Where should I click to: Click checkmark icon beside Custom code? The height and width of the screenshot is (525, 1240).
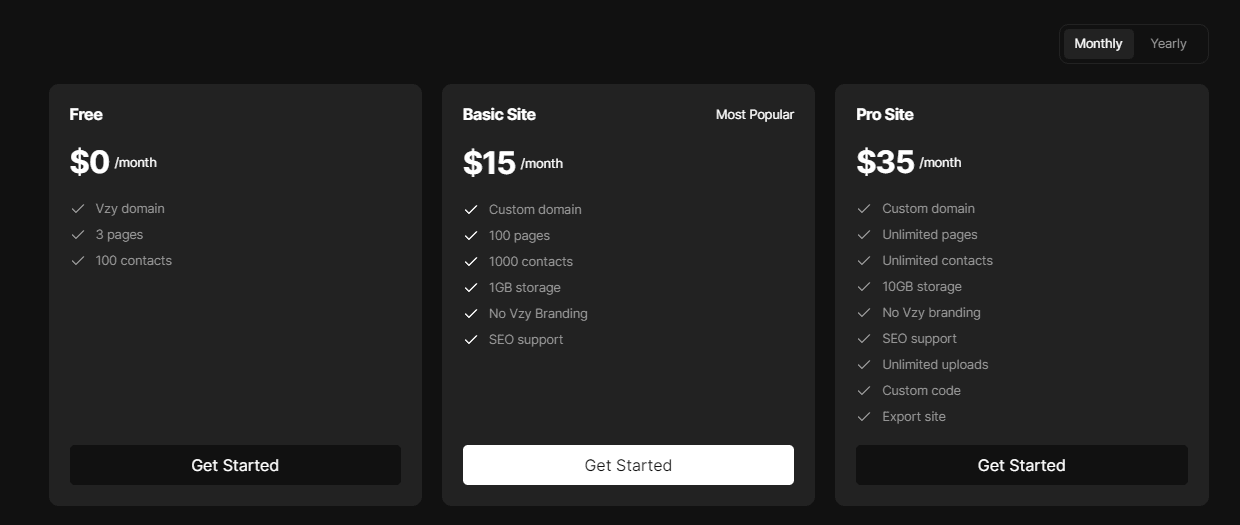[x=864, y=391]
